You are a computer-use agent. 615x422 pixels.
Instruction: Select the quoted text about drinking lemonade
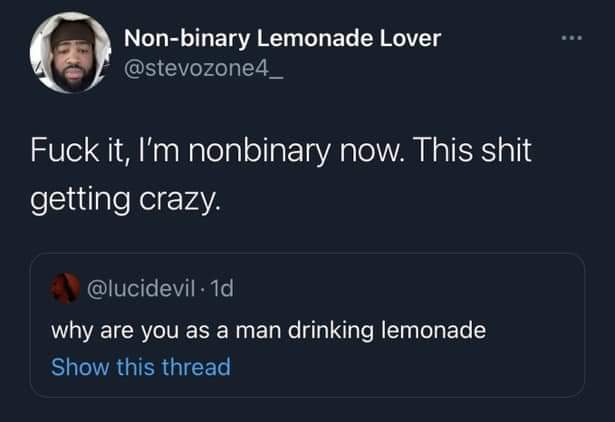coord(269,330)
